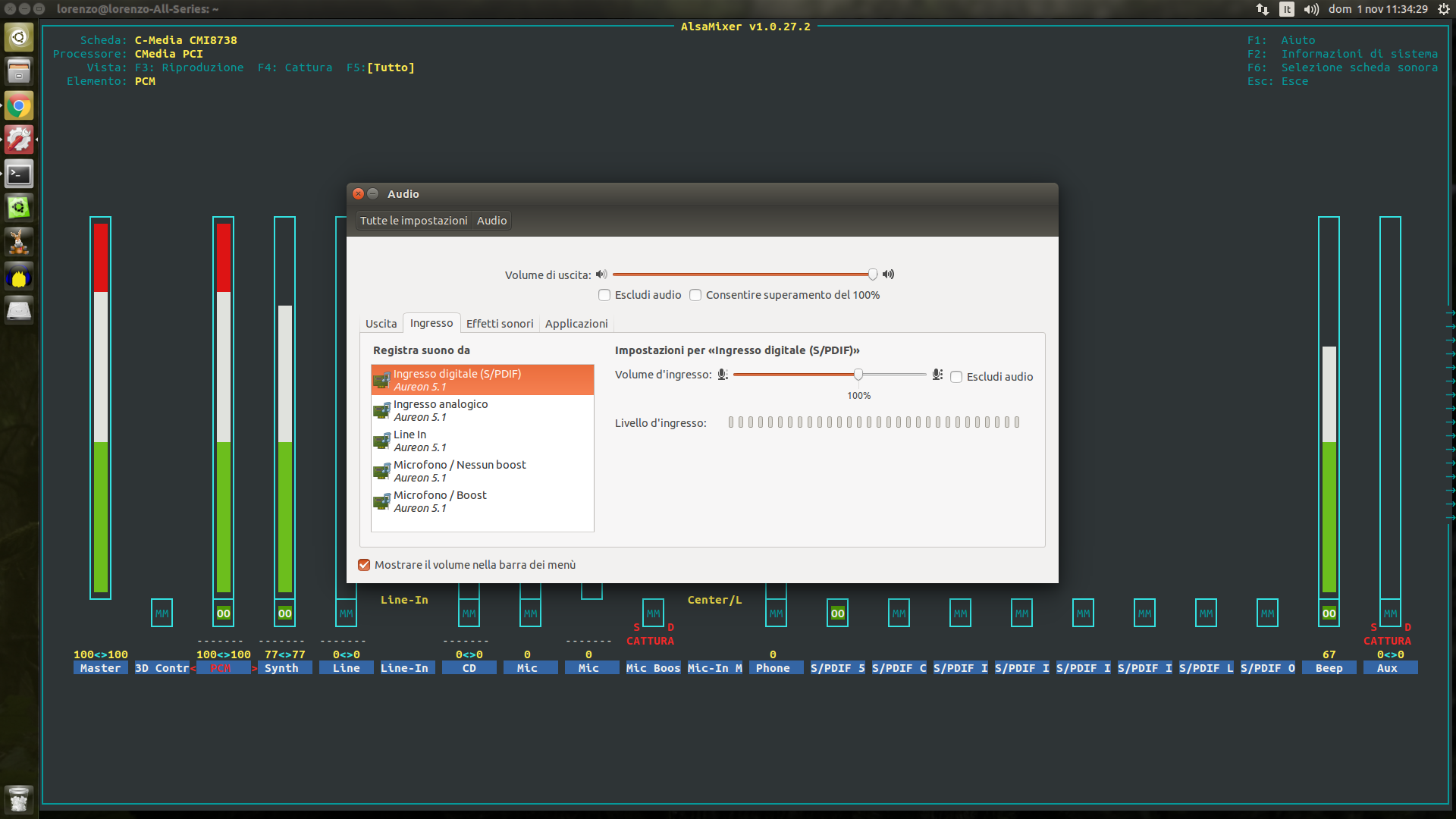Enable Escludi audio for output volume
Image resolution: width=1456 pixels, height=819 pixels.
click(604, 295)
